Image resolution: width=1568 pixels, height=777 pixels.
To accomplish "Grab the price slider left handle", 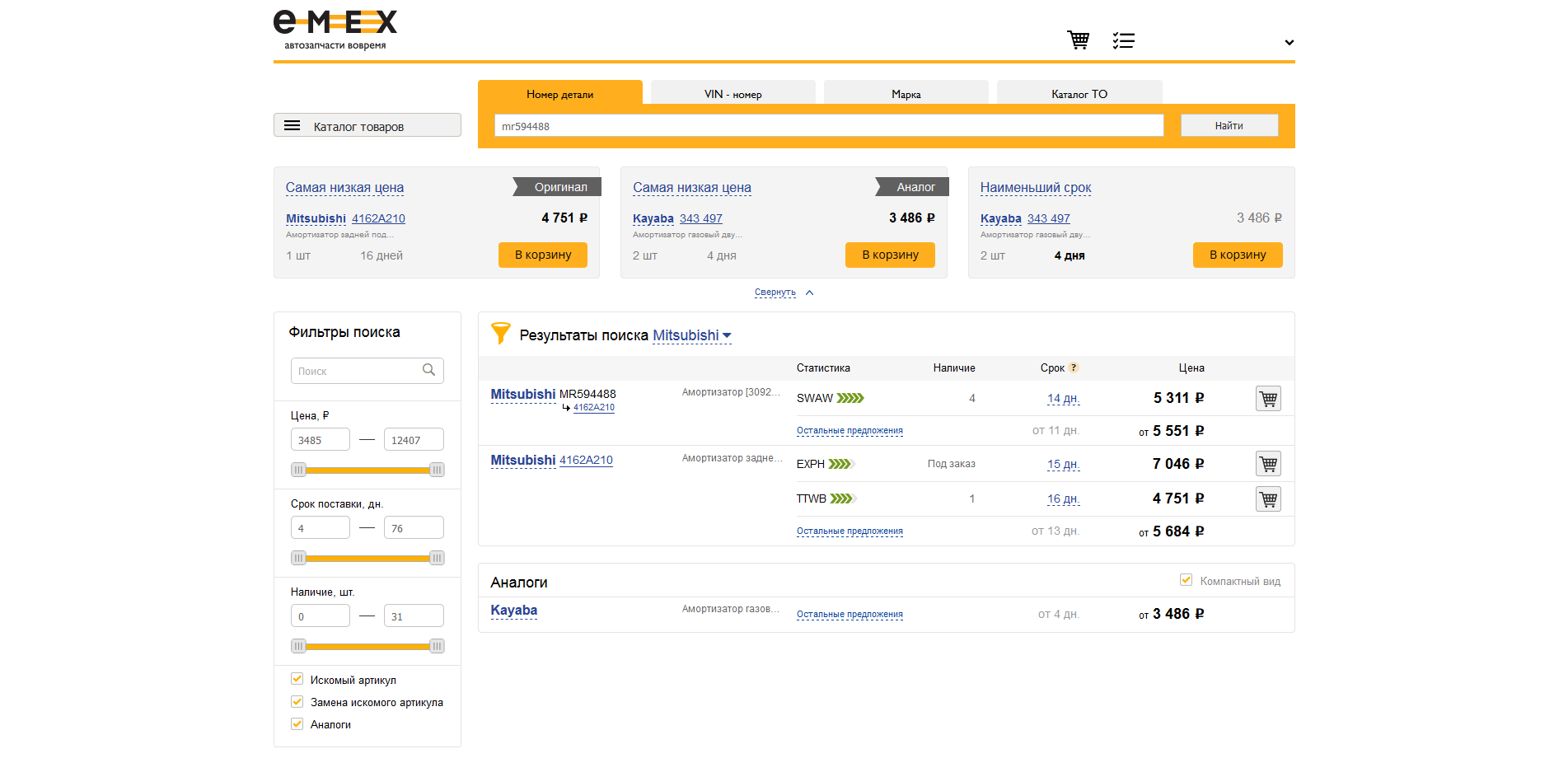I will [298, 470].
